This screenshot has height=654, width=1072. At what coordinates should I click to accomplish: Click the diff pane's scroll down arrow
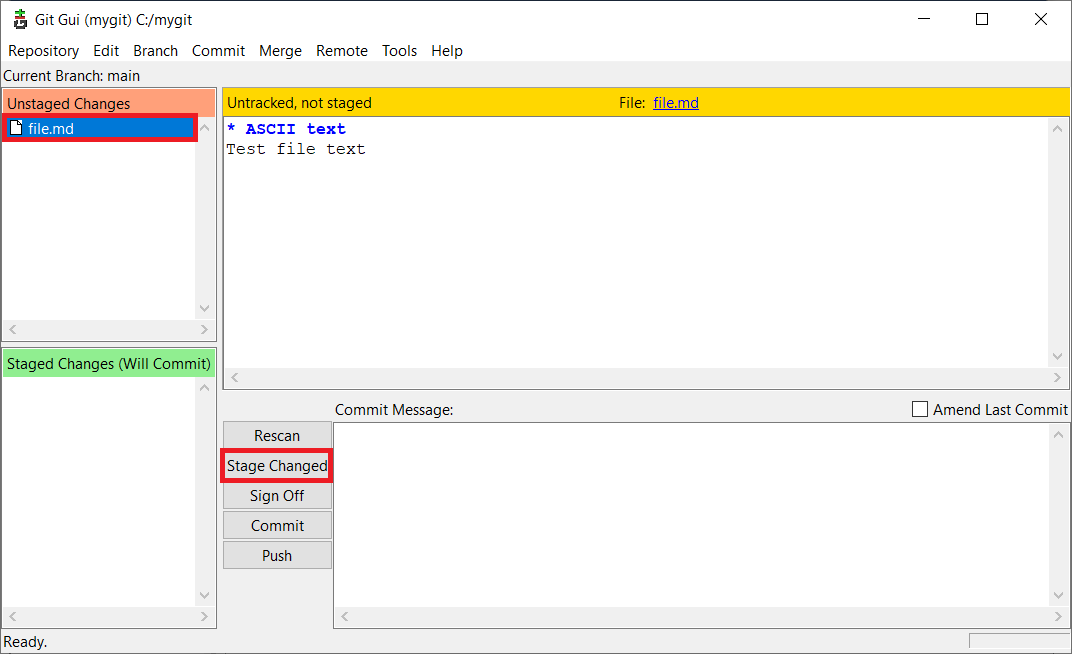coord(1058,358)
